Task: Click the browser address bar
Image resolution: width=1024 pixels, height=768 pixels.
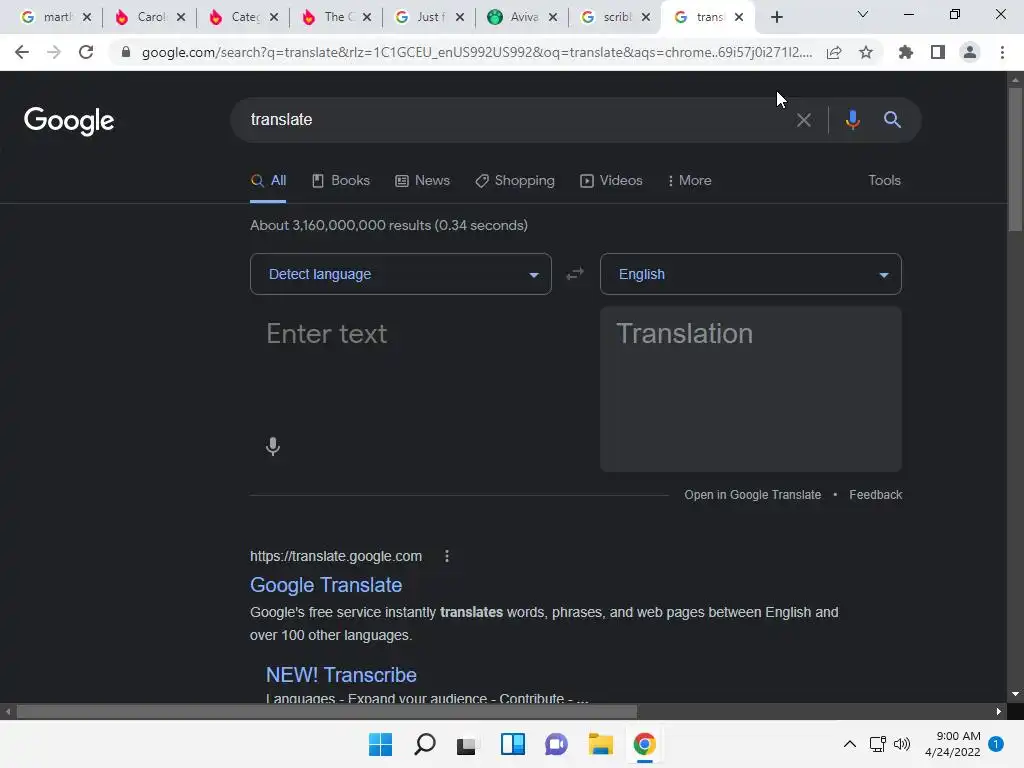Action: [477, 52]
